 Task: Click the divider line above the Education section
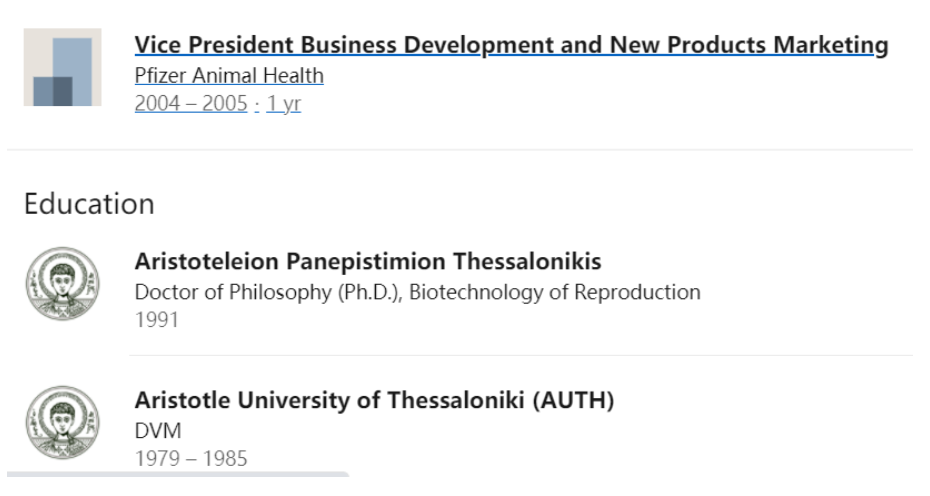[460, 150]
